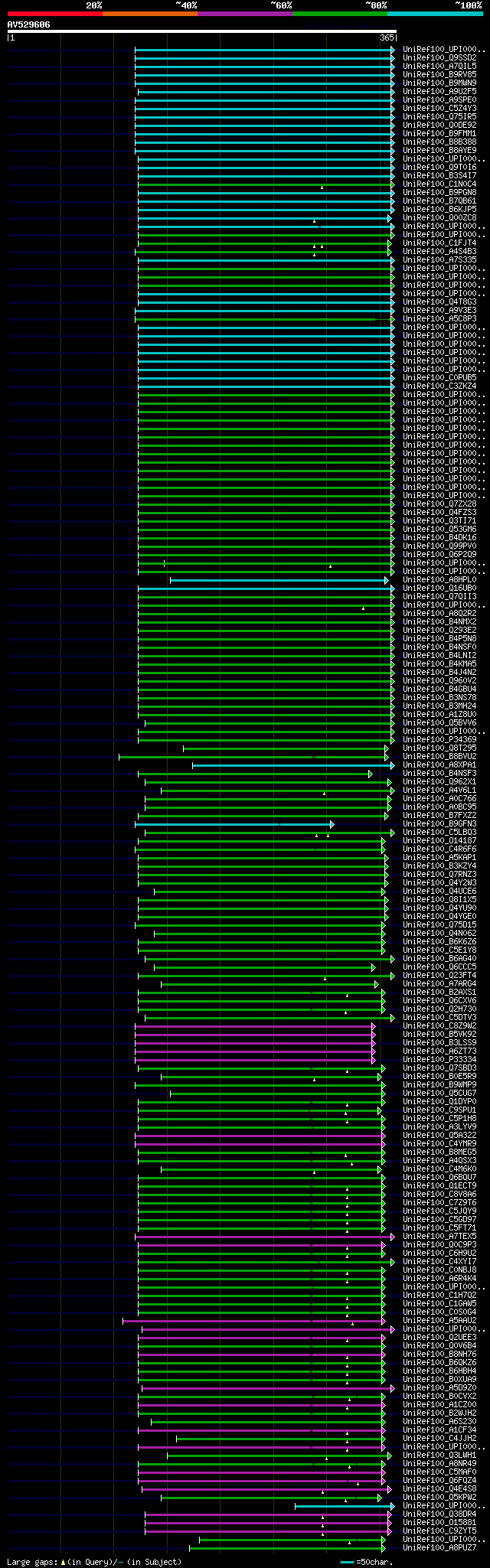Select hit label UniRef100_P34369

coord(439,739)
